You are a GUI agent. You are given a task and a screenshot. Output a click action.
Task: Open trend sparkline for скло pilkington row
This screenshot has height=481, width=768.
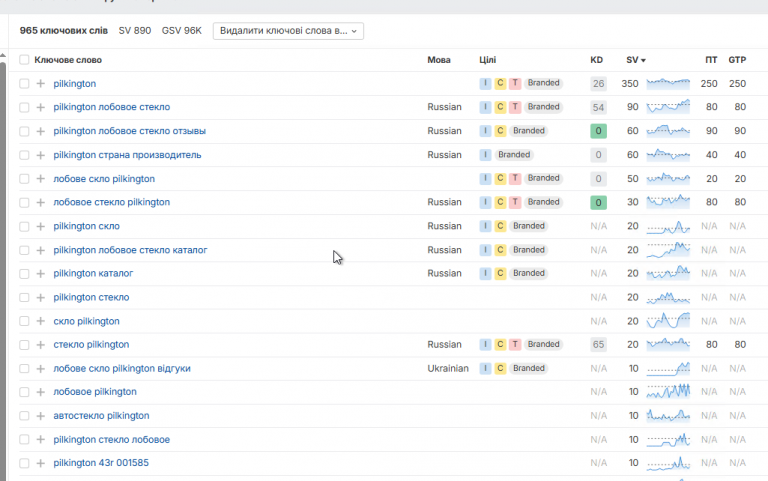click(x=668, y=321)
